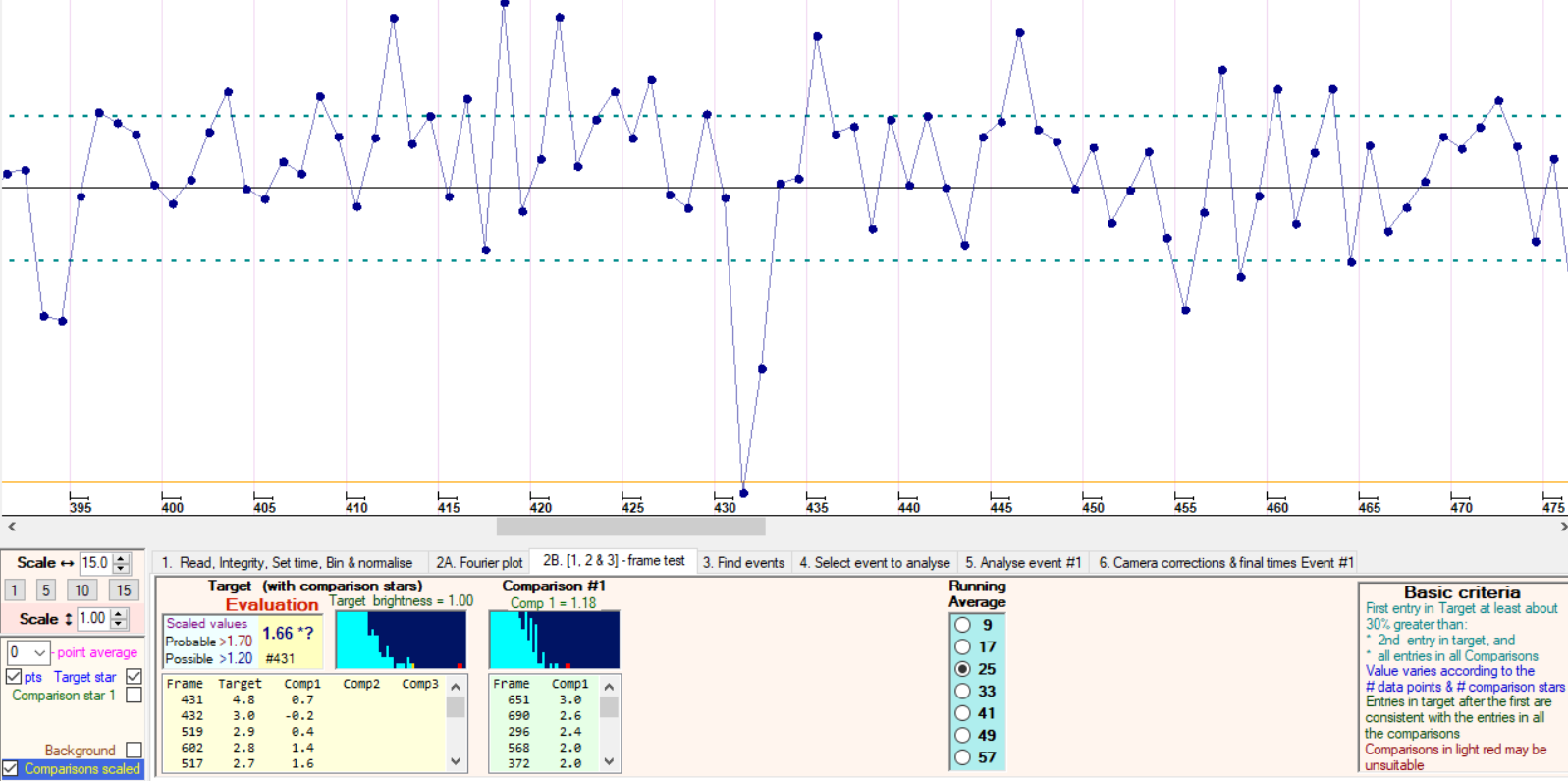
Task: Click the lowest data point near frame 431
Action: [x=744, y=493]
